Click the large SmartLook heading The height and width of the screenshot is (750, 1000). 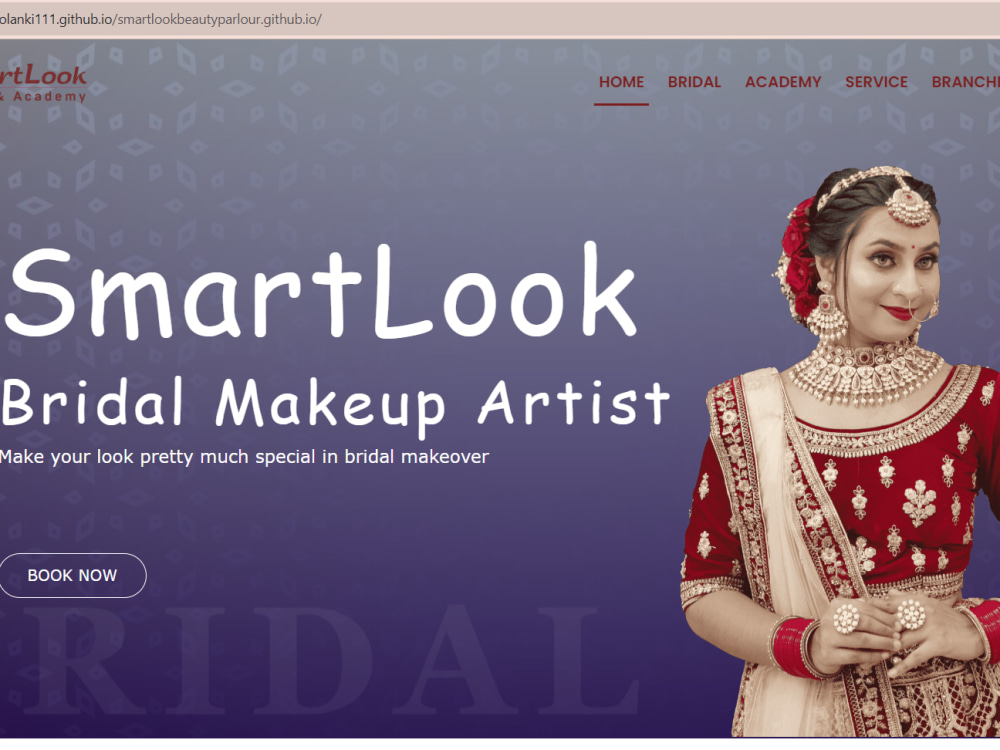321,291
